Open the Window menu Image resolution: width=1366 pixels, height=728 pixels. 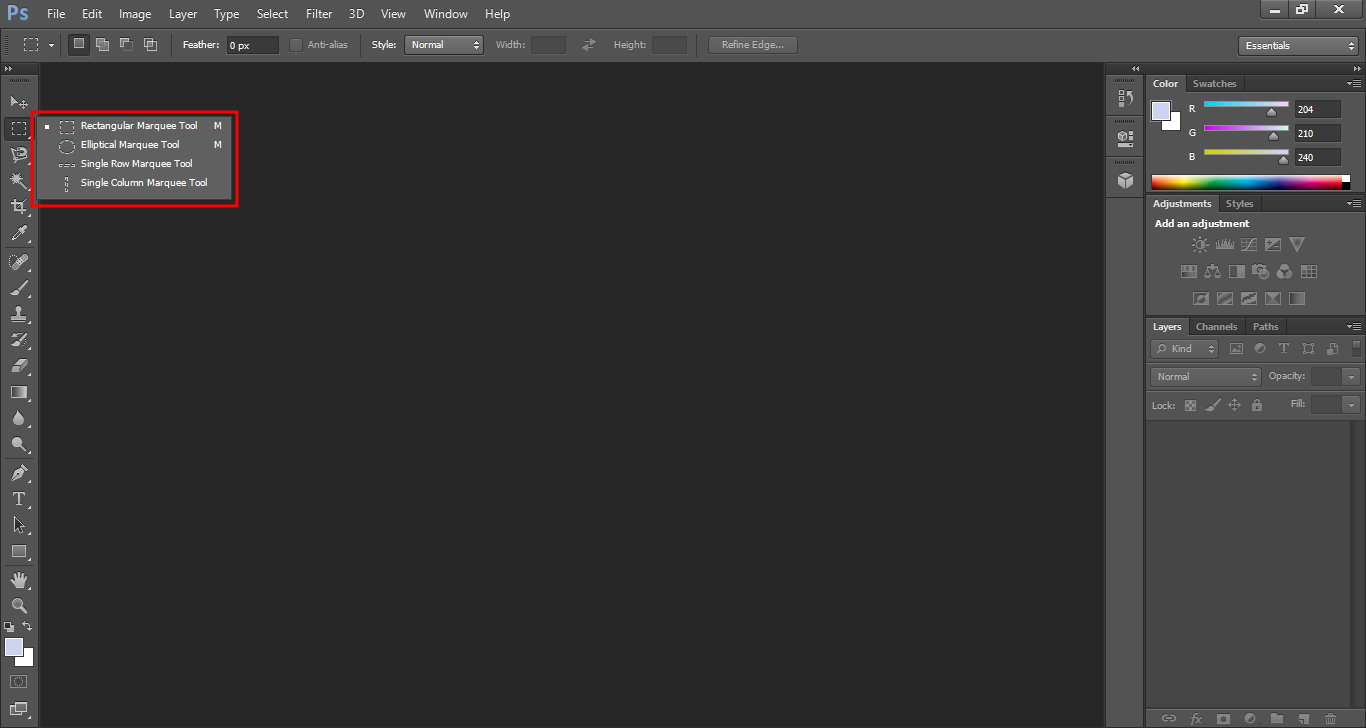pyautogui.click(x=445, y=14)
